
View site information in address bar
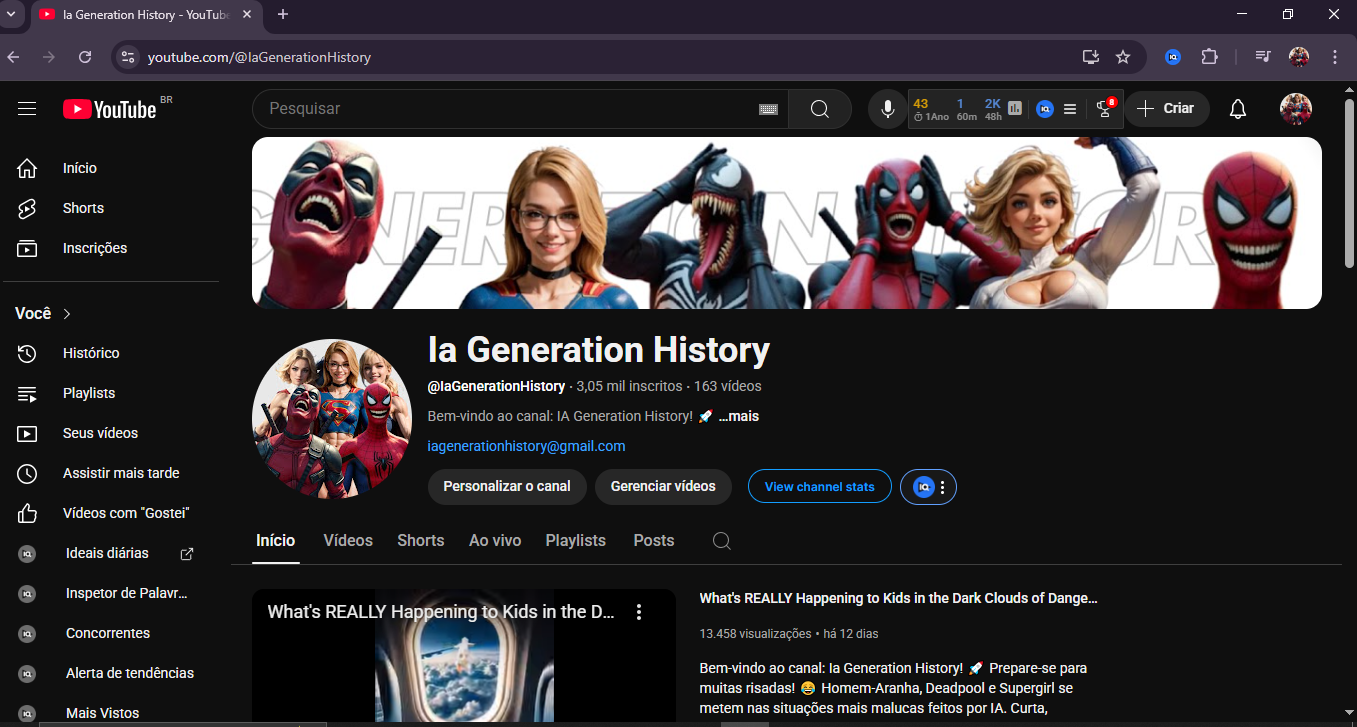click(x=127, y=57)
